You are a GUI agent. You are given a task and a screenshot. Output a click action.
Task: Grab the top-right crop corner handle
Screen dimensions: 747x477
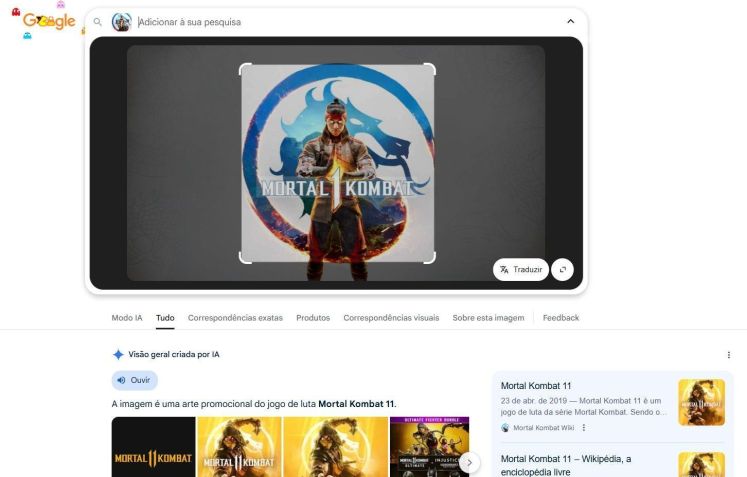click(x=431, y=69)
